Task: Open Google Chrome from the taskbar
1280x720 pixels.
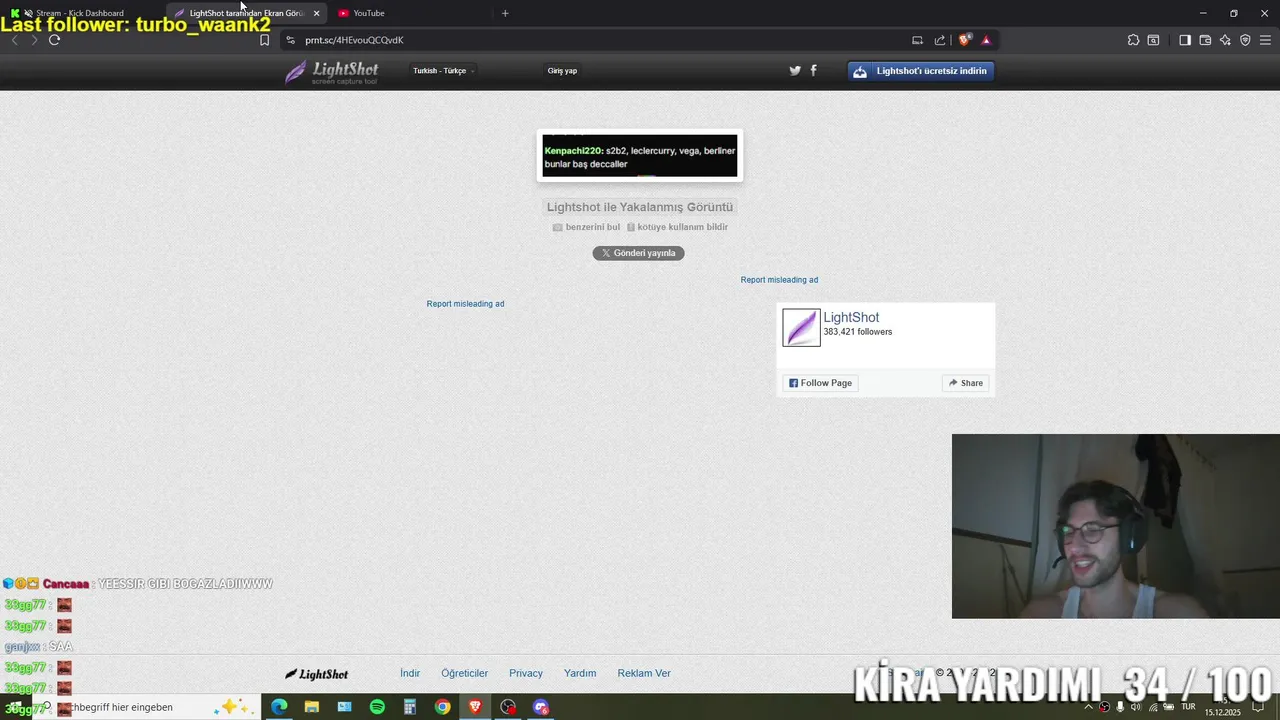Action: (442, 707)
